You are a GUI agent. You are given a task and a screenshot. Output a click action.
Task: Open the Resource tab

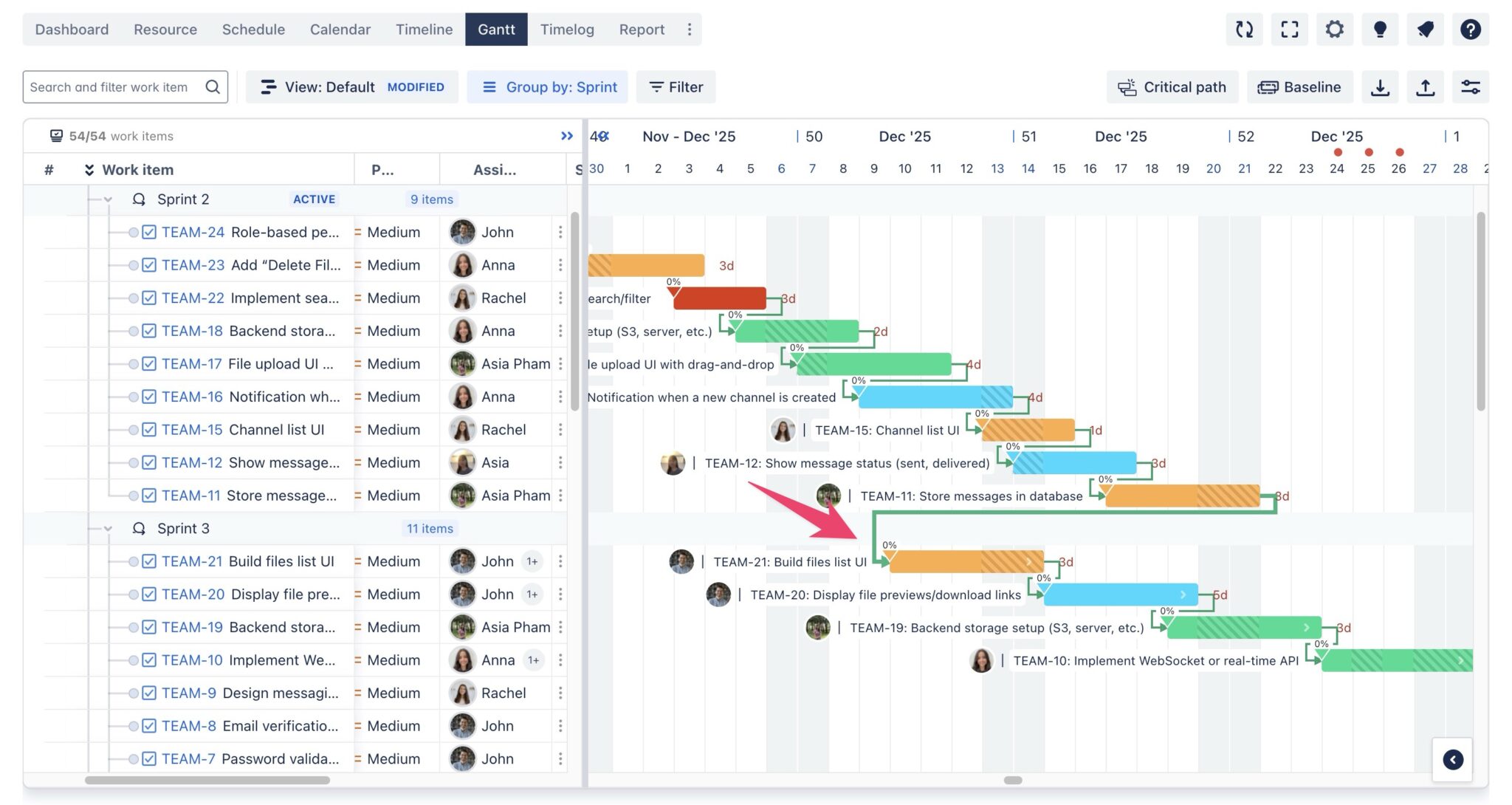165,30
